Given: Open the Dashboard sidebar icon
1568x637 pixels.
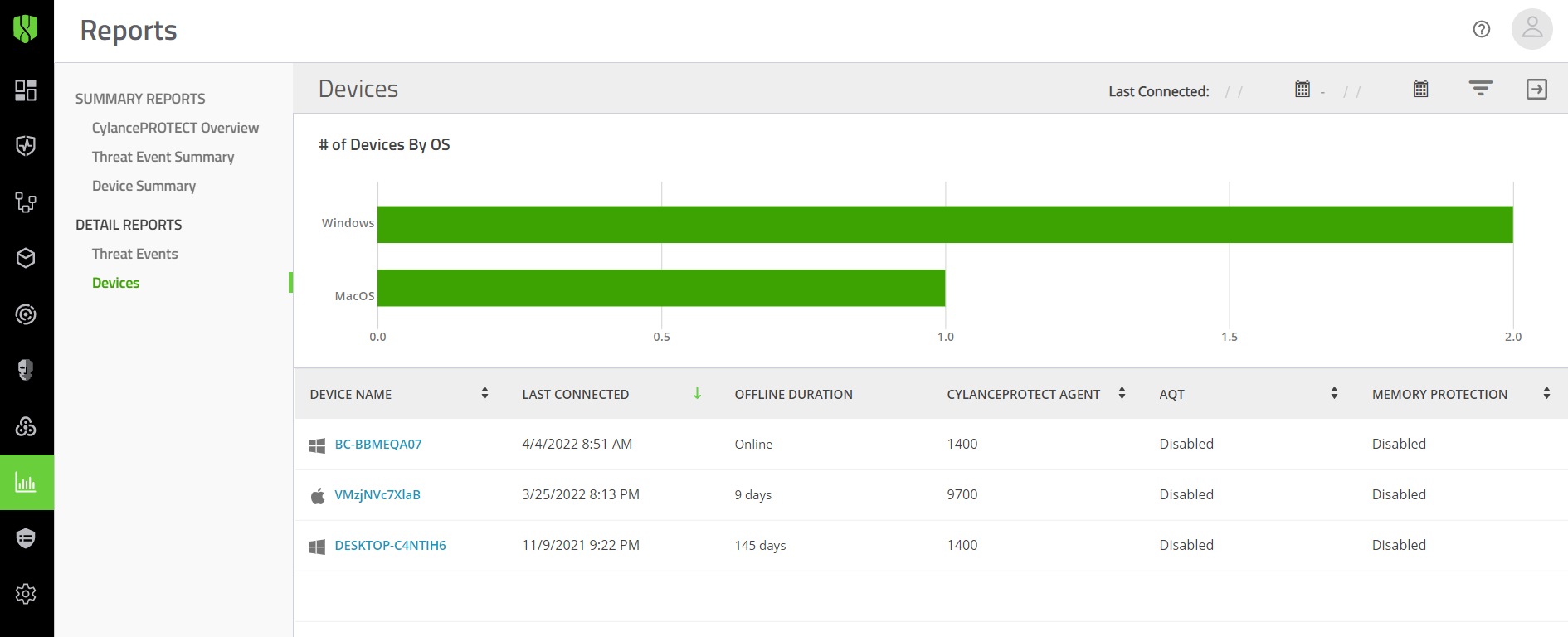Looking at the screenshot, I should coord(26,90).
